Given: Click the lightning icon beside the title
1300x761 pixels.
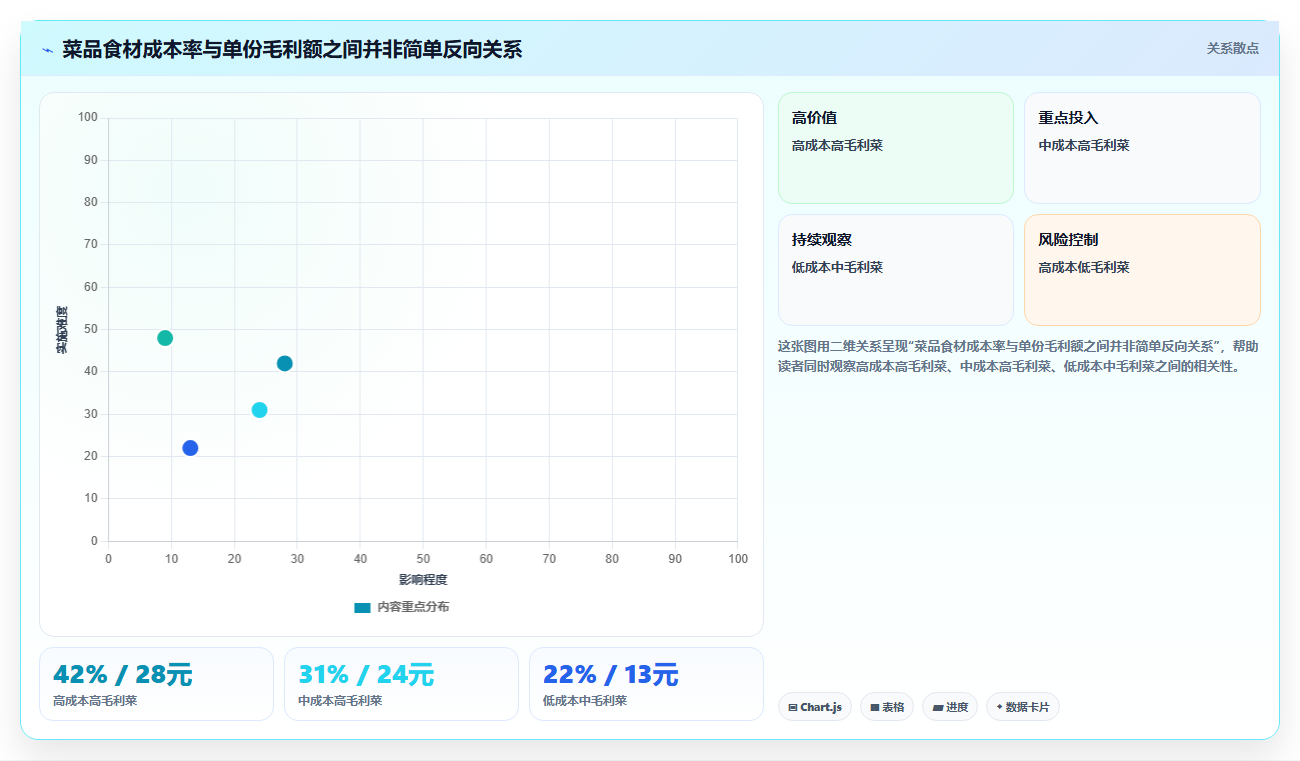Looking at the screenshot, I should click(x=47, y=50).
